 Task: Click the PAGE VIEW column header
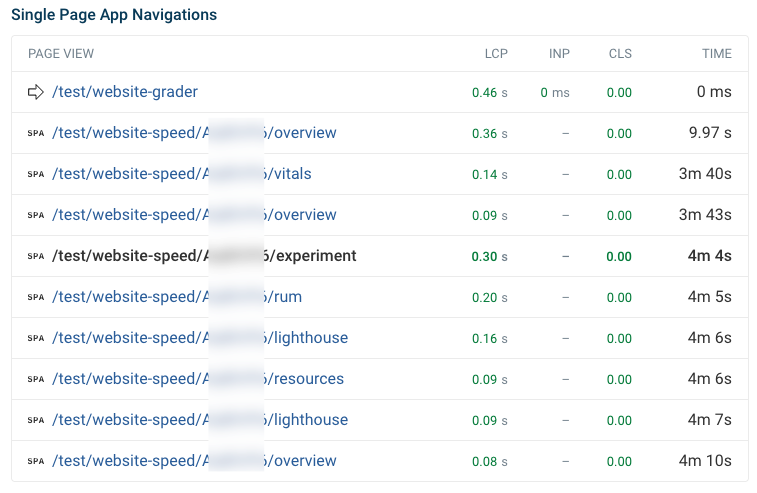coord(61,54)
